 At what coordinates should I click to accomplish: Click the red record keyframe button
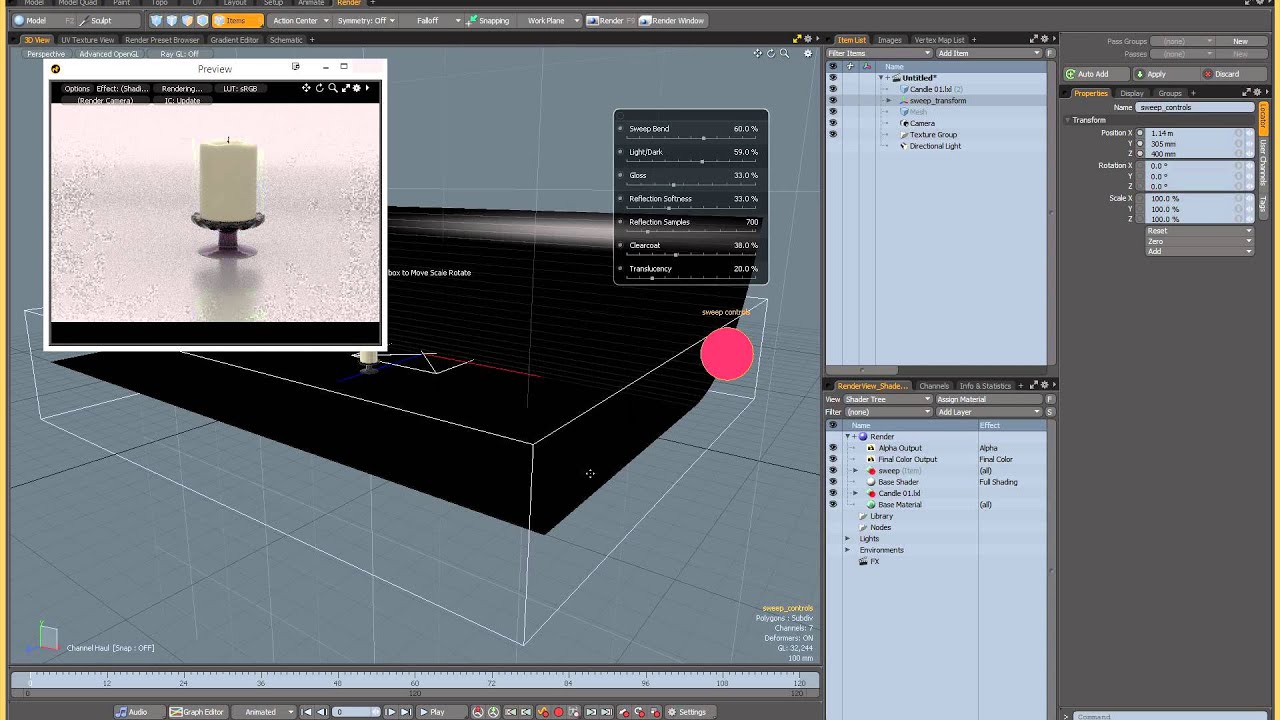pos(558,712)
